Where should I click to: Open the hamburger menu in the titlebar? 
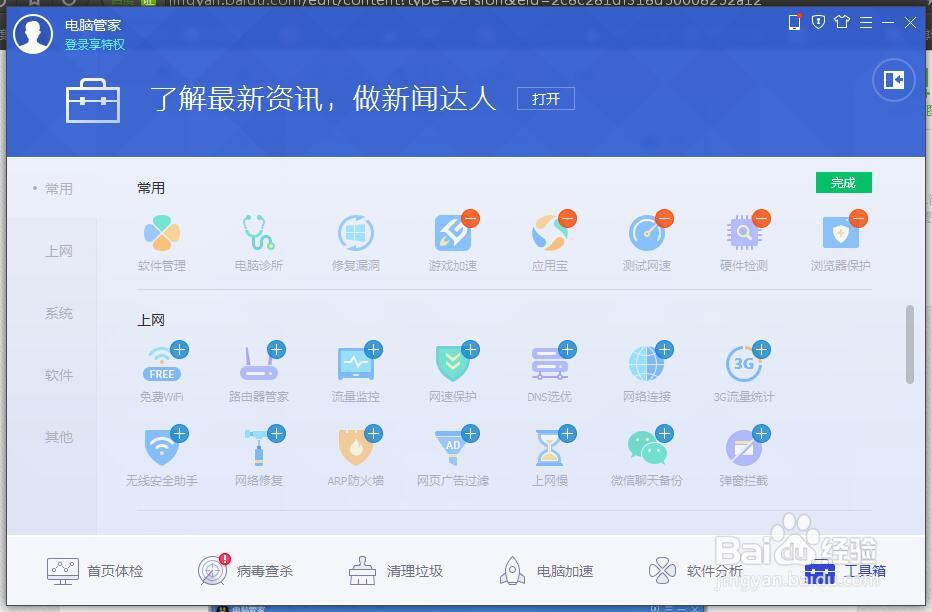[x=865, y=22]
